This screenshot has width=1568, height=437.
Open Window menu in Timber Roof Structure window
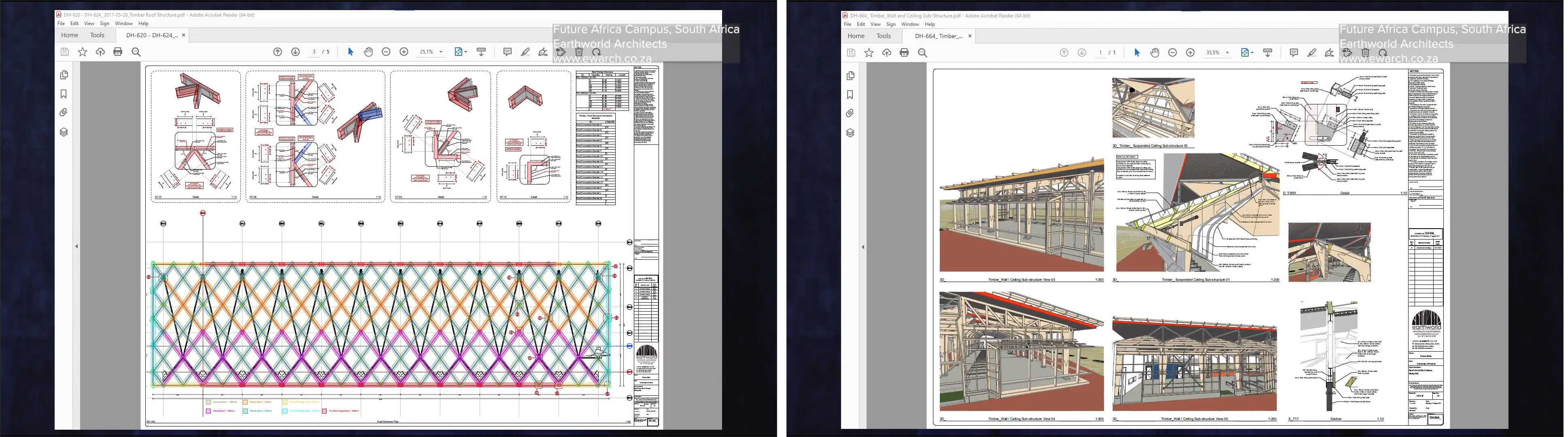pos(123,24)
